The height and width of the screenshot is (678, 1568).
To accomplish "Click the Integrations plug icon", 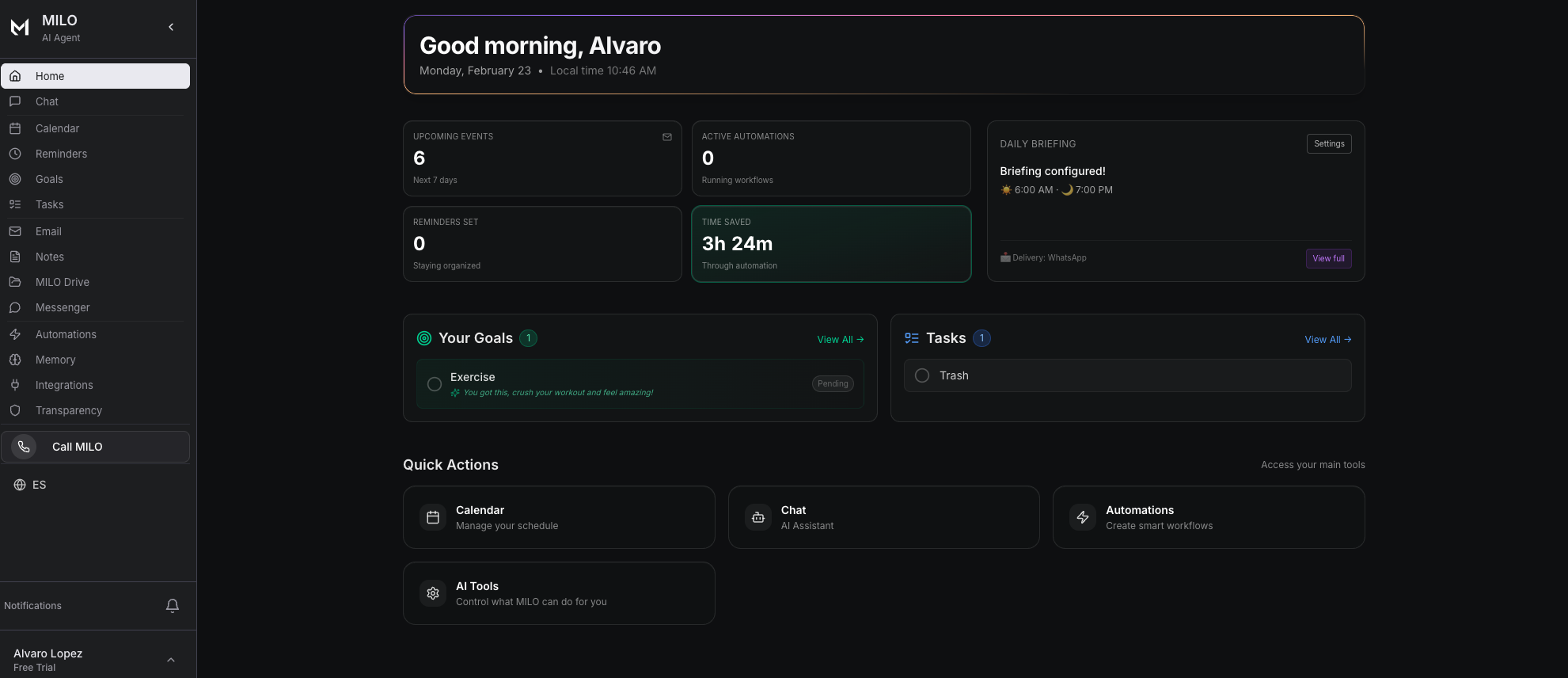I will click(15, 385).
